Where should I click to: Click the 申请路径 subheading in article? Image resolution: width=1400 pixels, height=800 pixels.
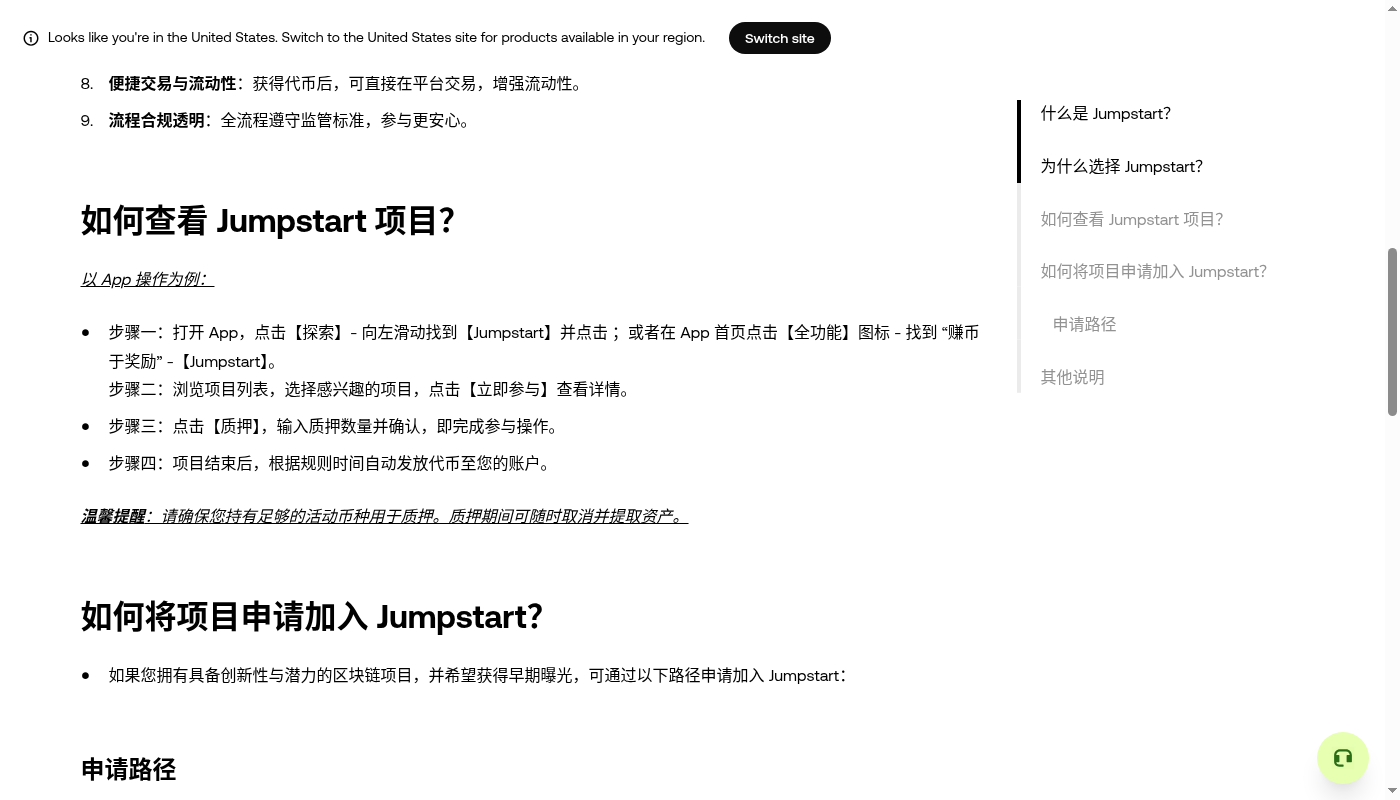tap(128, 769)
